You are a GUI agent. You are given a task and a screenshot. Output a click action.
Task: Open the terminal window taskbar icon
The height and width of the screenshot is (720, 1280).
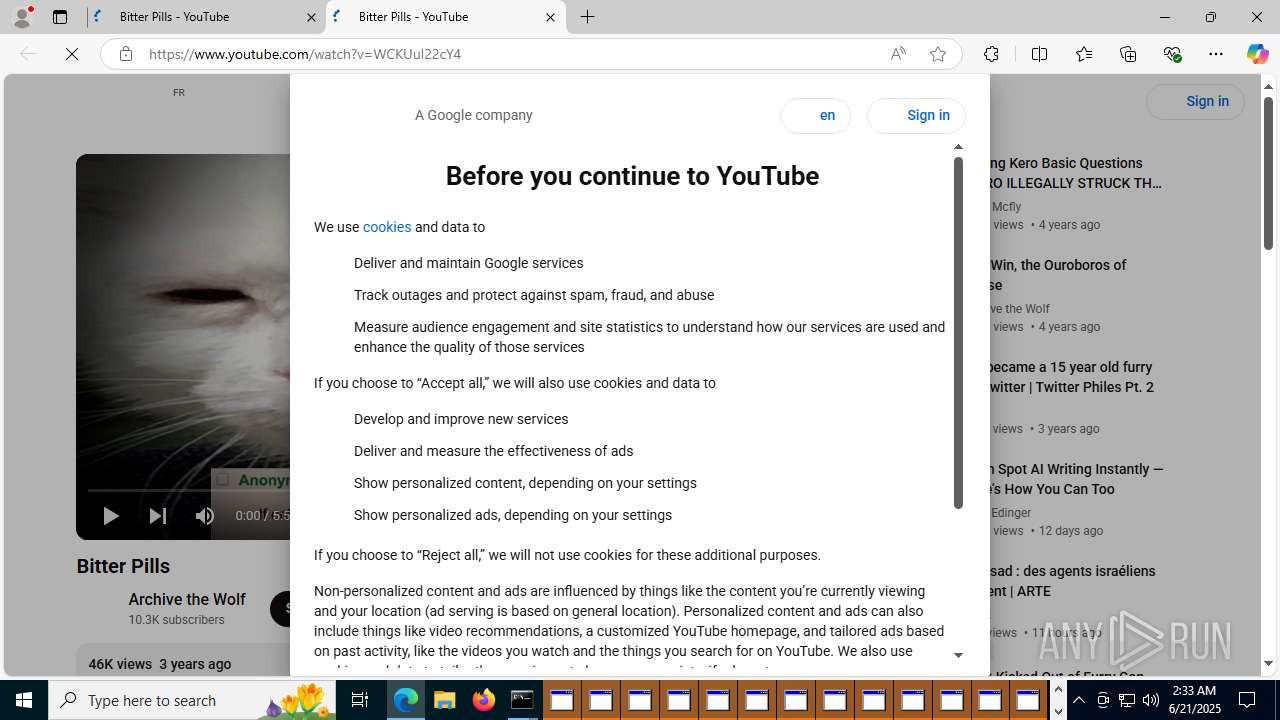tap(522, 700)
